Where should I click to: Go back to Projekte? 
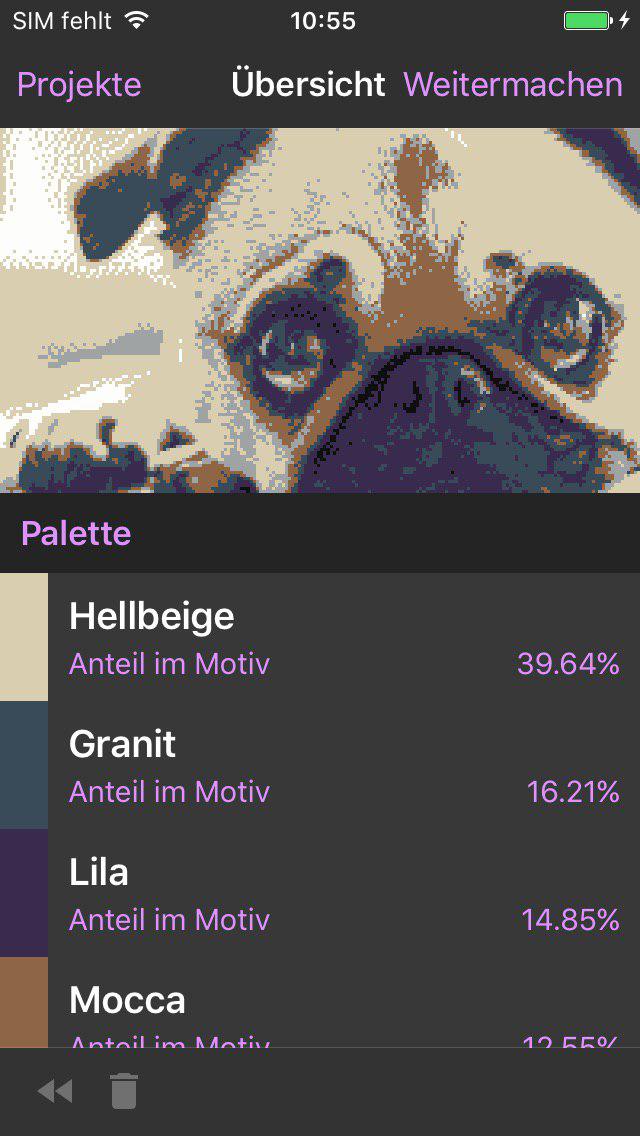[79, 85]
